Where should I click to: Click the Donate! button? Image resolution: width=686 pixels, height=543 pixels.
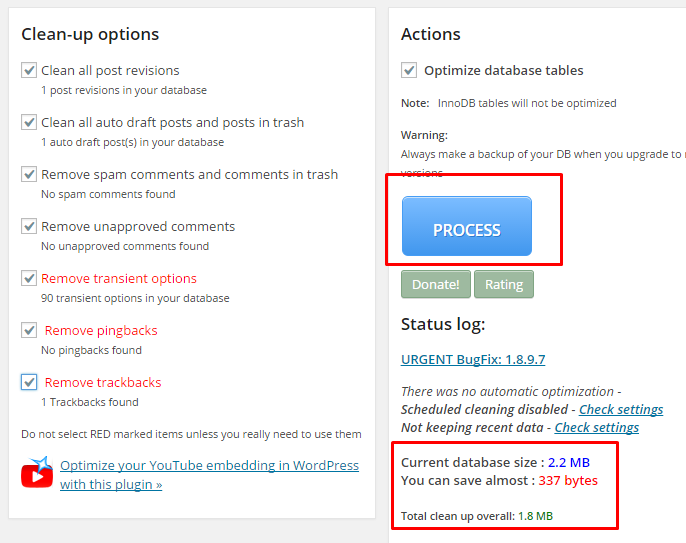[x=436, y=284]
